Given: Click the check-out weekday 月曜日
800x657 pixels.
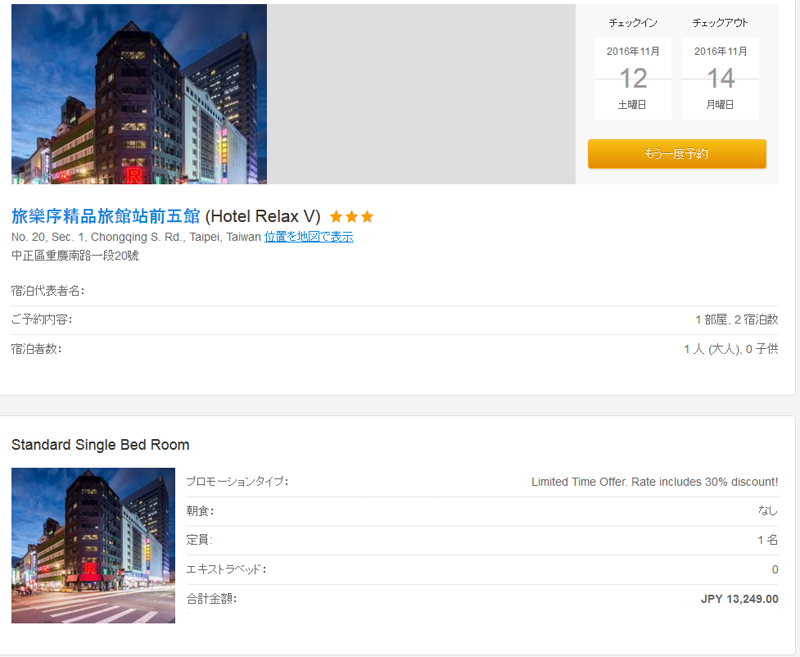Looking at the screenshot, I should pos(720,105).
